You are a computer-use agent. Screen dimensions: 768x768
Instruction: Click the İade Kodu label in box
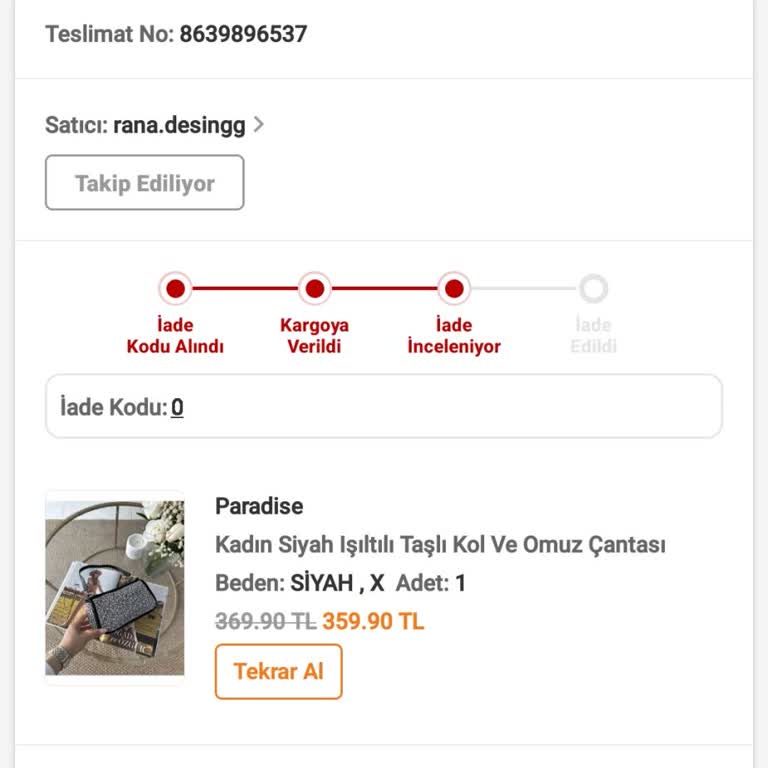pos(113,407)
